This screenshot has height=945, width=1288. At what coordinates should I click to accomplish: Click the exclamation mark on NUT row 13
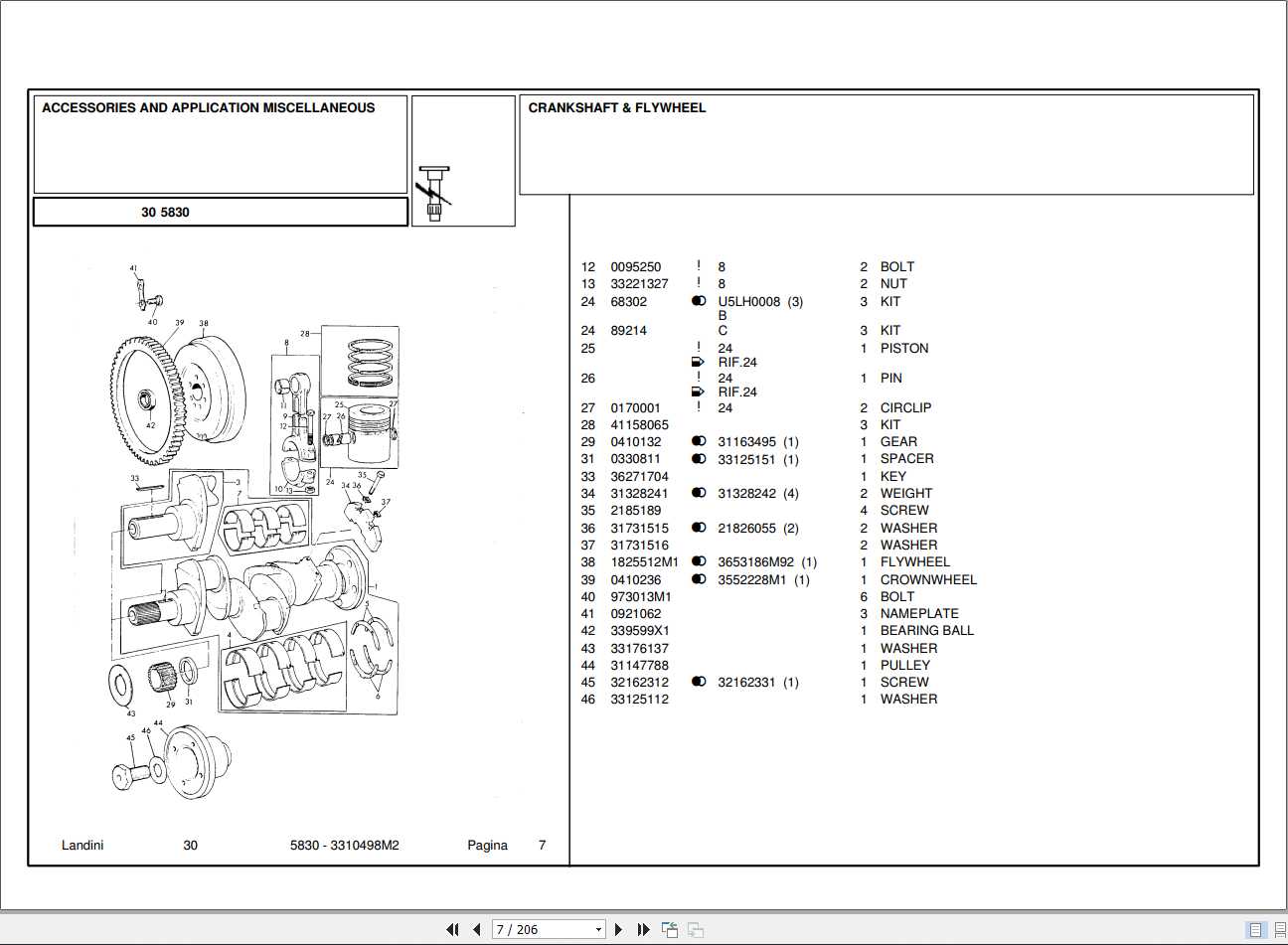(698, 283)
